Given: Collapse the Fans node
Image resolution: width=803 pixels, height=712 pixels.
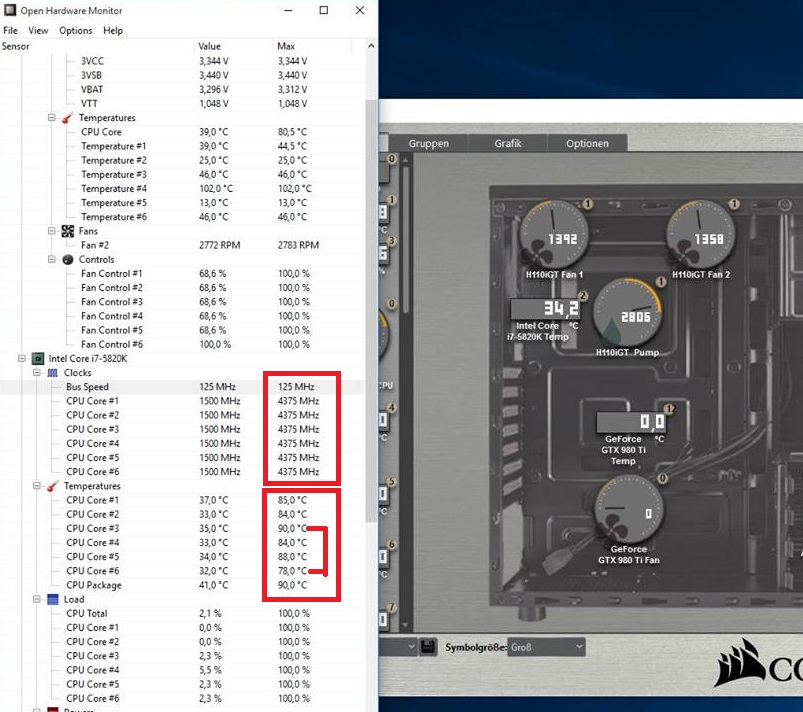Looking at the screenshot, I should point(51,231).
